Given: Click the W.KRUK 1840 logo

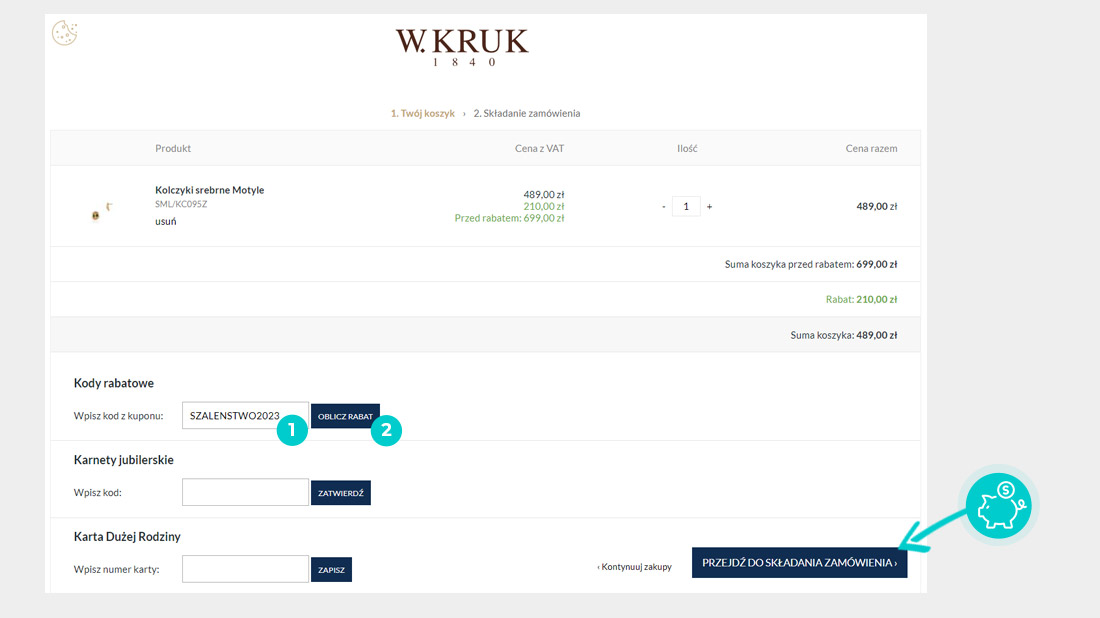Looking at the screenshot, I should 462,48.
